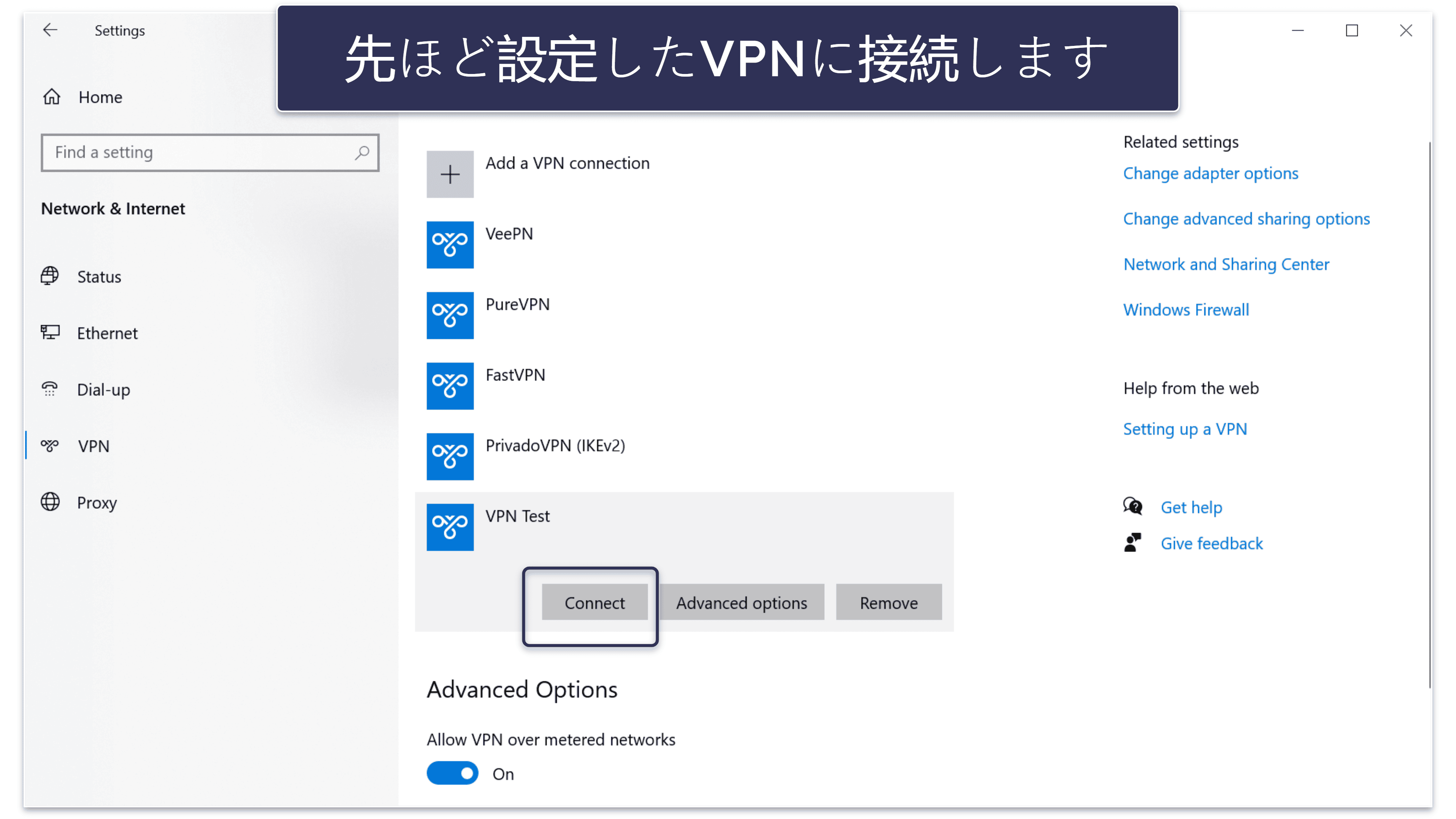
Task: Click the Get help link
Action: (x=1192, y=508)
